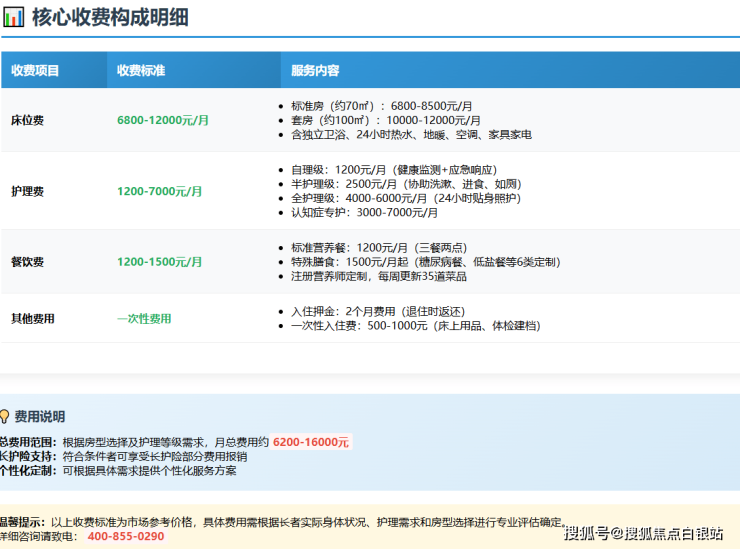740x549 pixels.
Task: Click the green 1200-7000元/月 nursing price
Action: pos(160,191)
